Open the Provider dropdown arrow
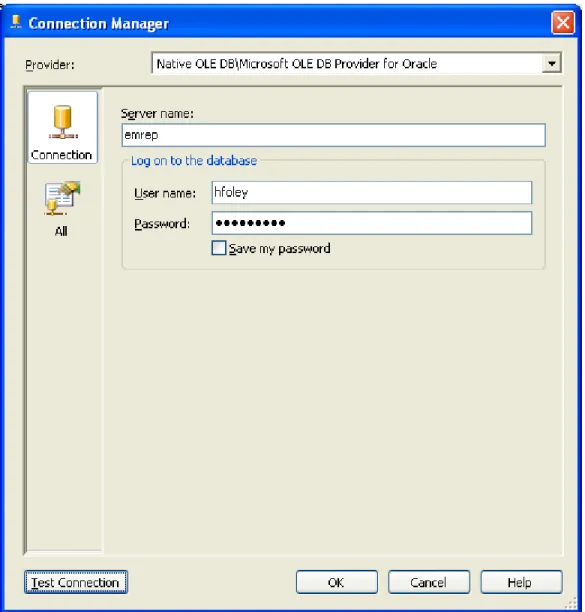The width and height of the screenshot is (585, 612). point(551,63)
